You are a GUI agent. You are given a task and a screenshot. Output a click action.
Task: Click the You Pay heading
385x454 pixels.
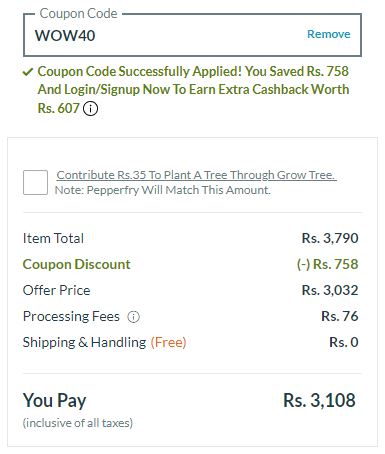point(54,400)
